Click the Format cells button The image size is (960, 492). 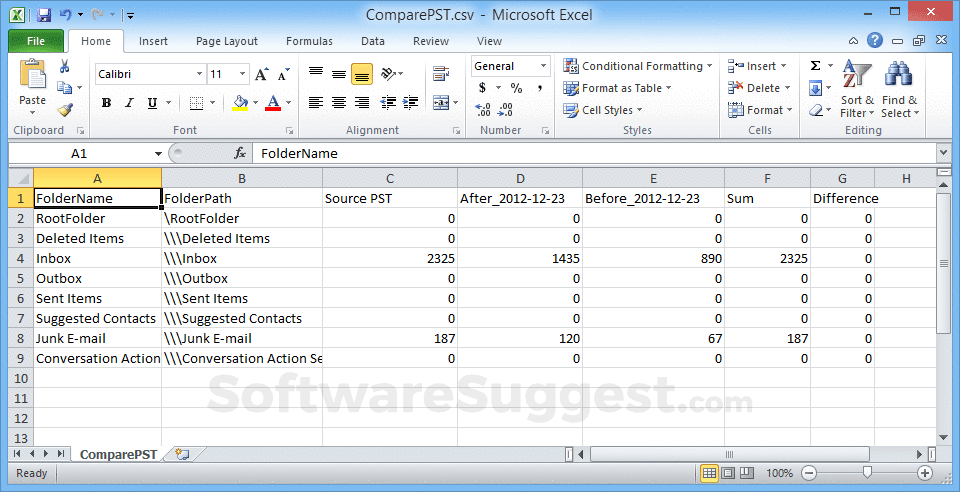pos(760,110)
